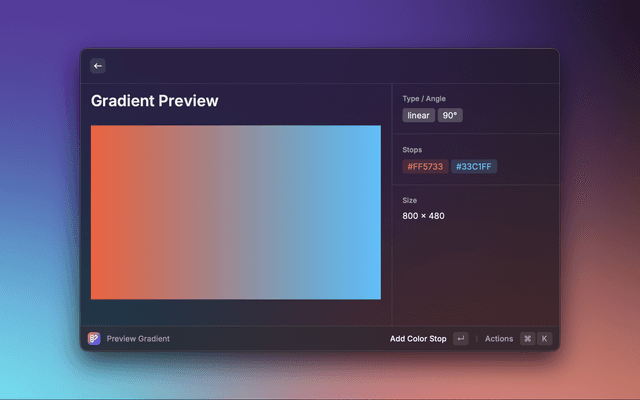Click the K shortcut key badge
This screenshot has width=640, height=400.
[x=545, y=339]
